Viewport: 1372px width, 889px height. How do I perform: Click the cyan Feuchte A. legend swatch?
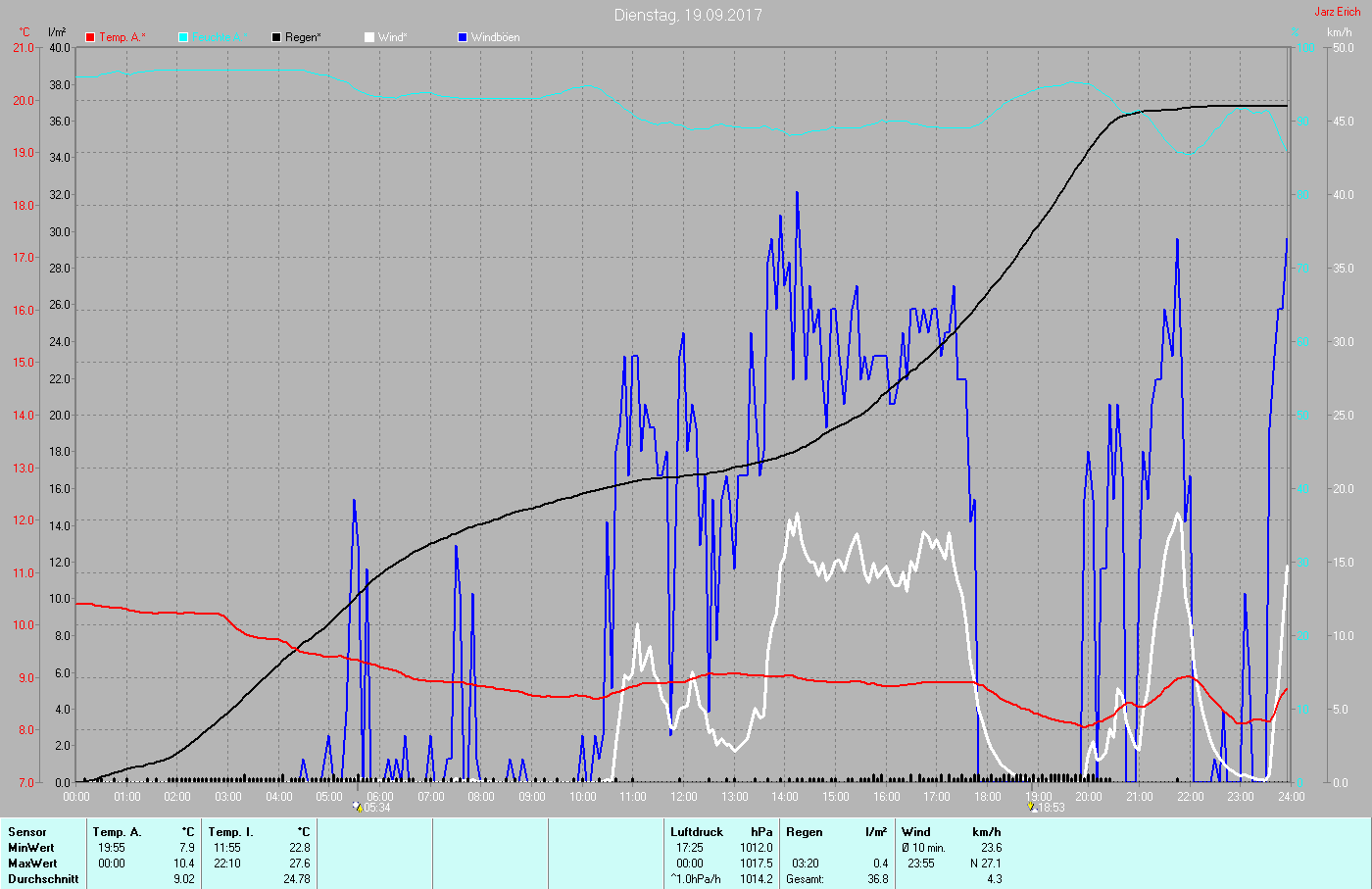coord(183,37)
